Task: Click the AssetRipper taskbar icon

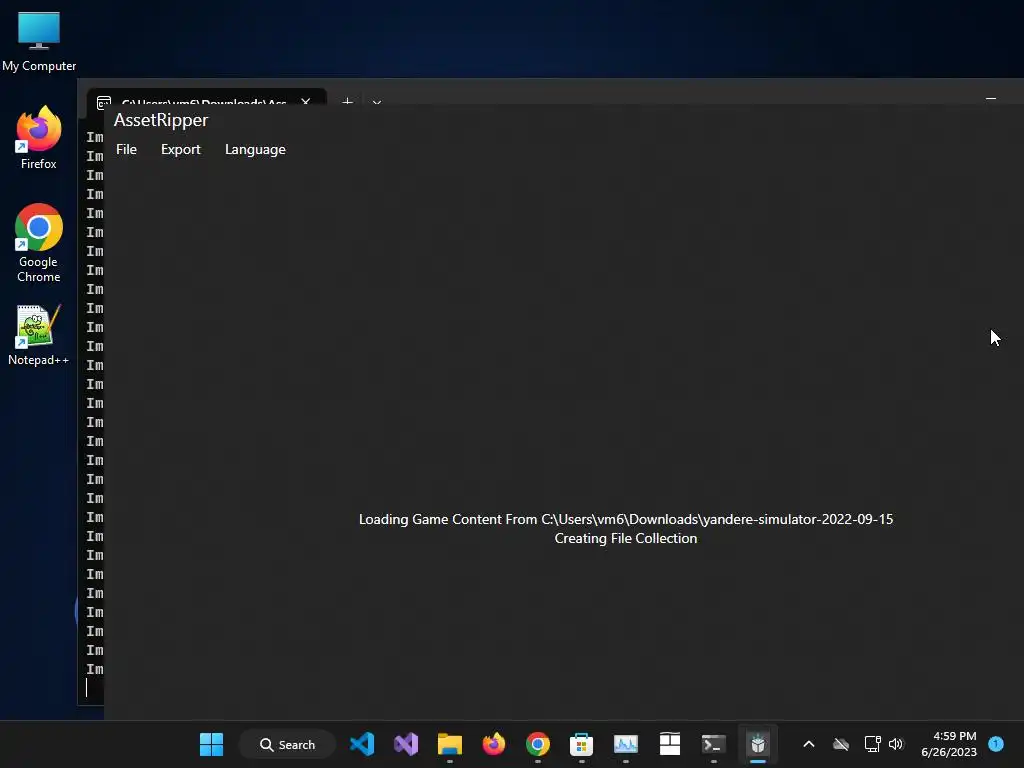Action: (x=758, y=744)
